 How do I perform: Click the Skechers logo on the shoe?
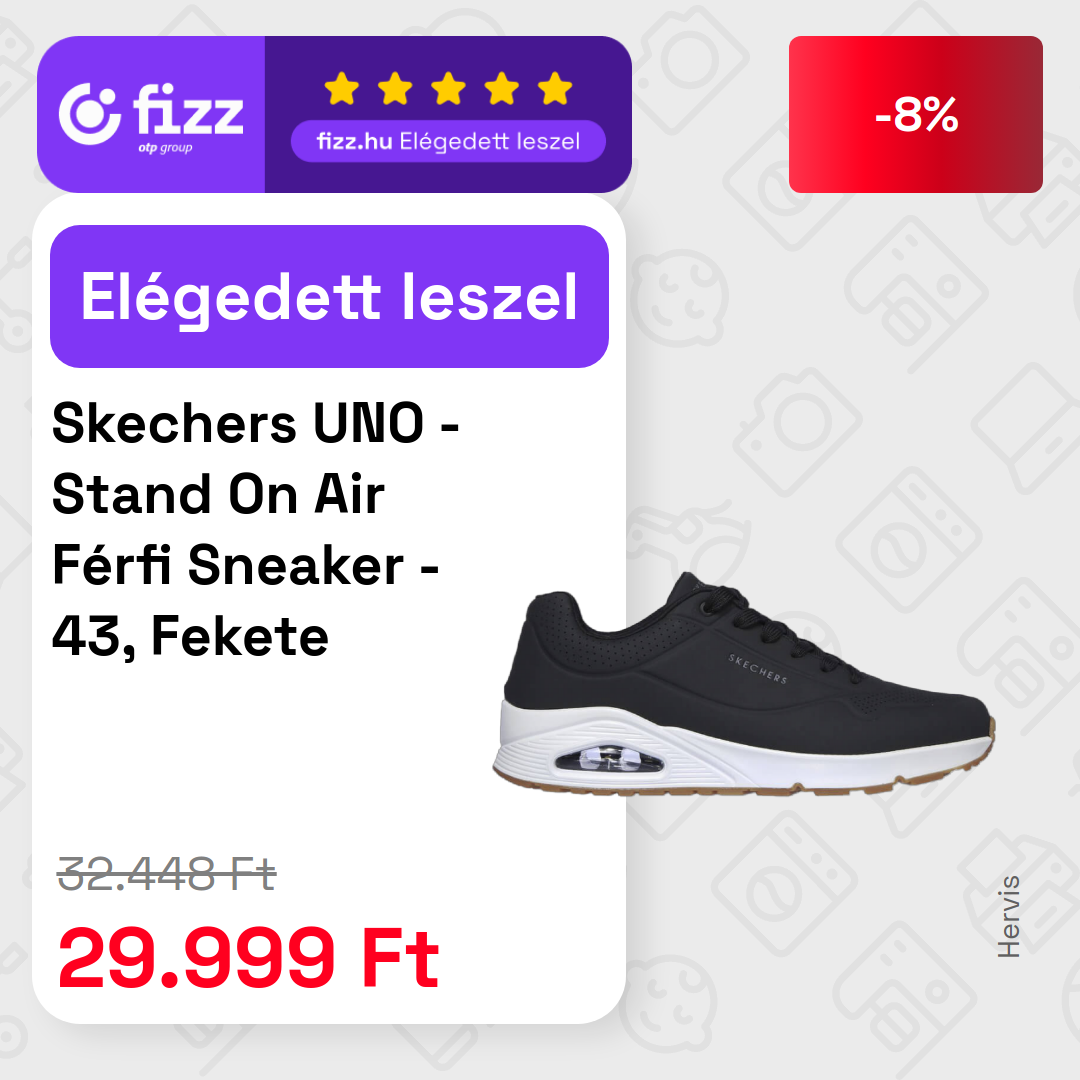coord(758,668)
